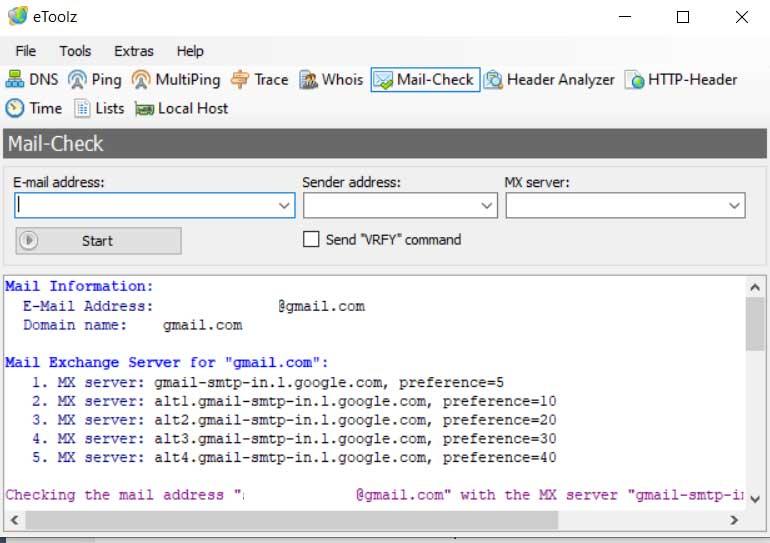Open the Ping tool
This screenshot has height=543, width=770.
point(95,80)
